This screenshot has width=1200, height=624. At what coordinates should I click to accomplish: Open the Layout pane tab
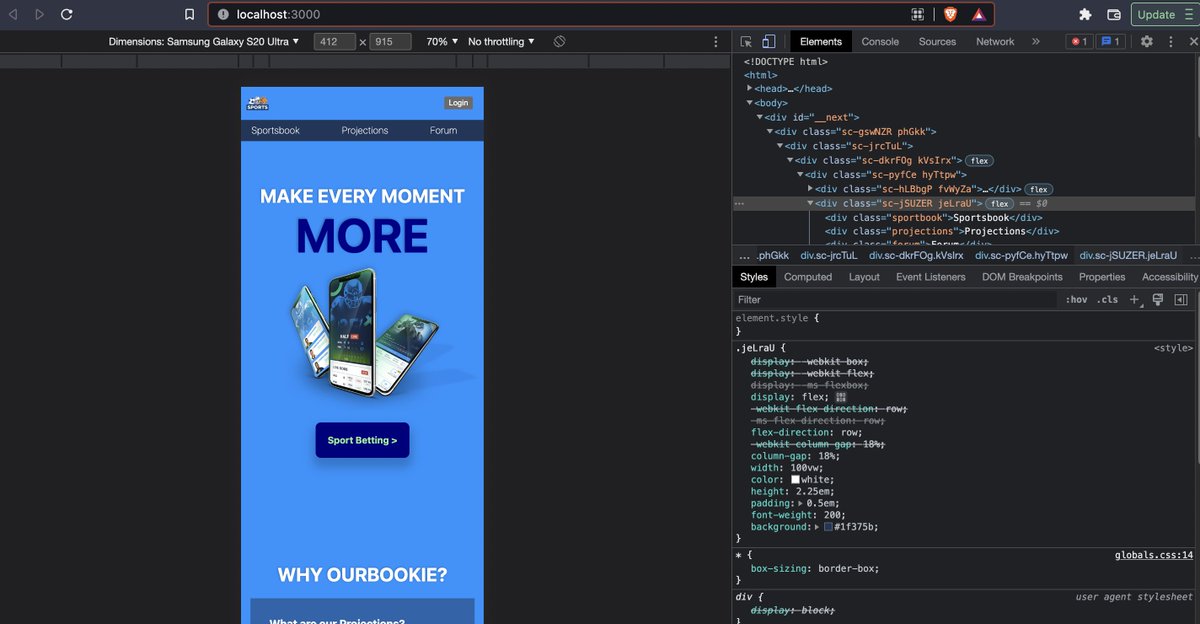coord(864,277)
